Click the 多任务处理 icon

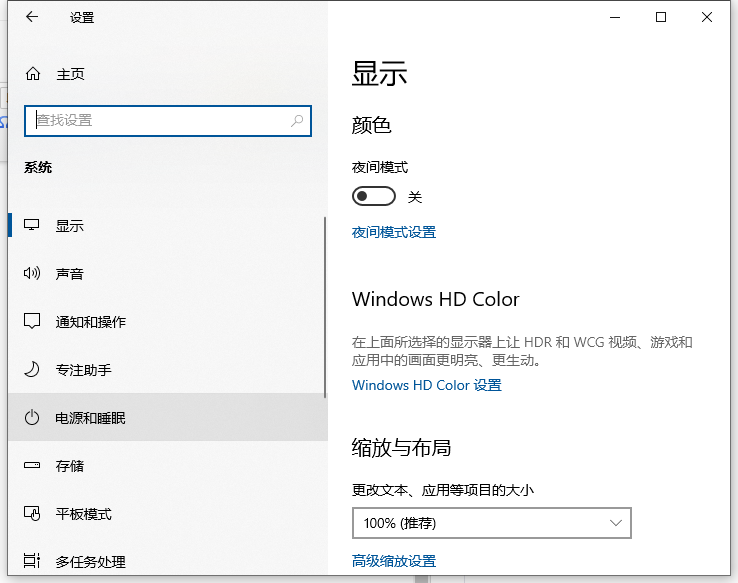[32, 561]
